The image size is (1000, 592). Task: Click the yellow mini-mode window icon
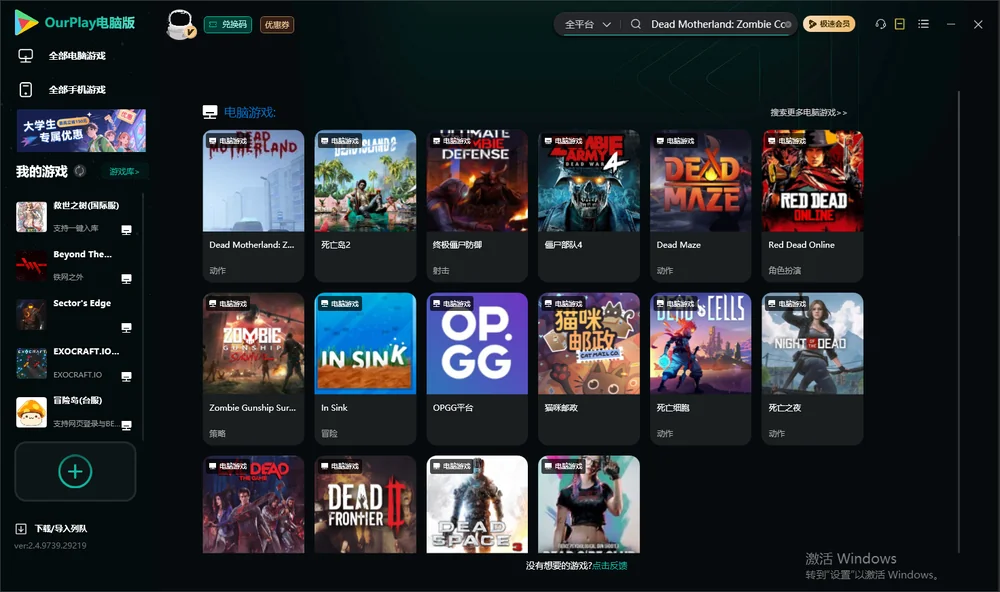click(x=900, y=24)
